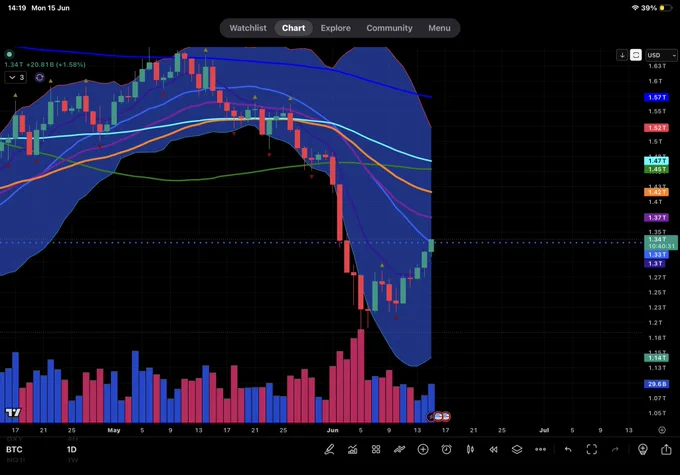Open the BTC symbol selector
The width and height of the screenshot is (680, 475).
14,449
